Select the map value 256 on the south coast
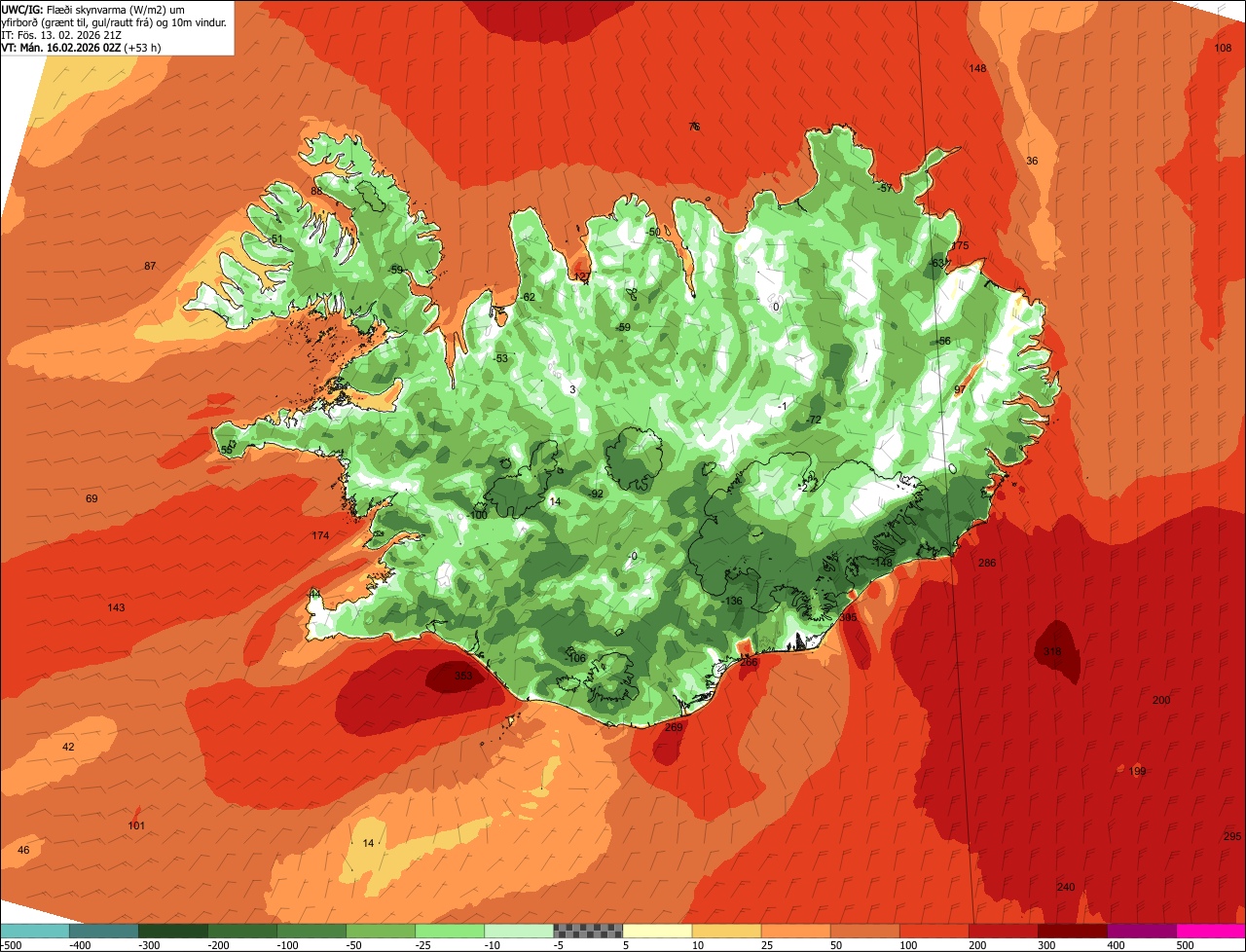 749,662
